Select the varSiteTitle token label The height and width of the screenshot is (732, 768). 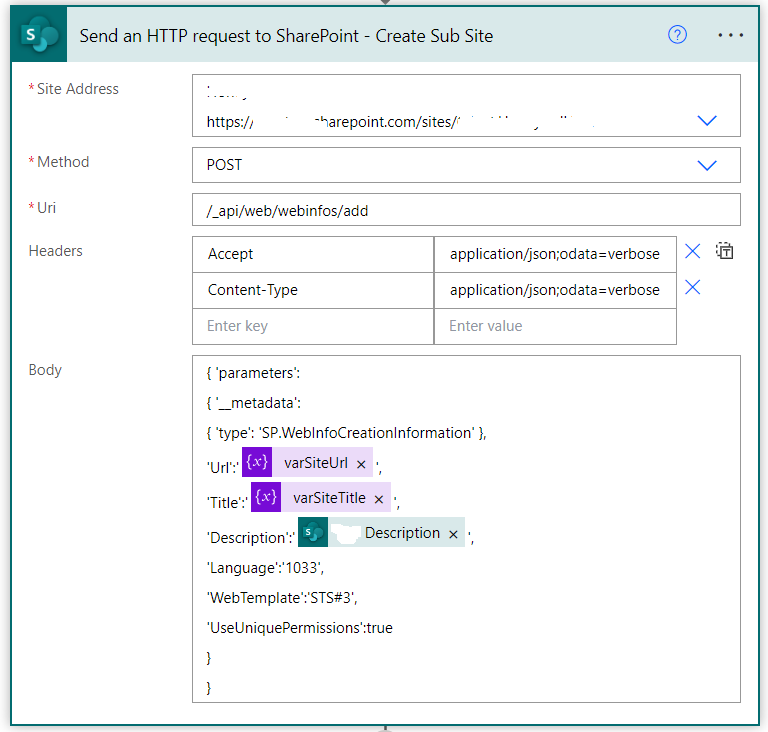tap(329, 498)
